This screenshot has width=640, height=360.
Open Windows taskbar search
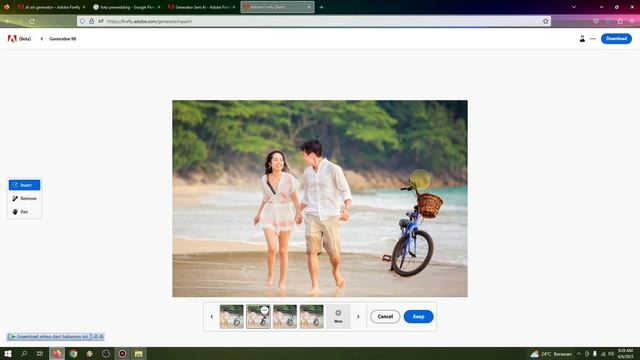[24, 353]
